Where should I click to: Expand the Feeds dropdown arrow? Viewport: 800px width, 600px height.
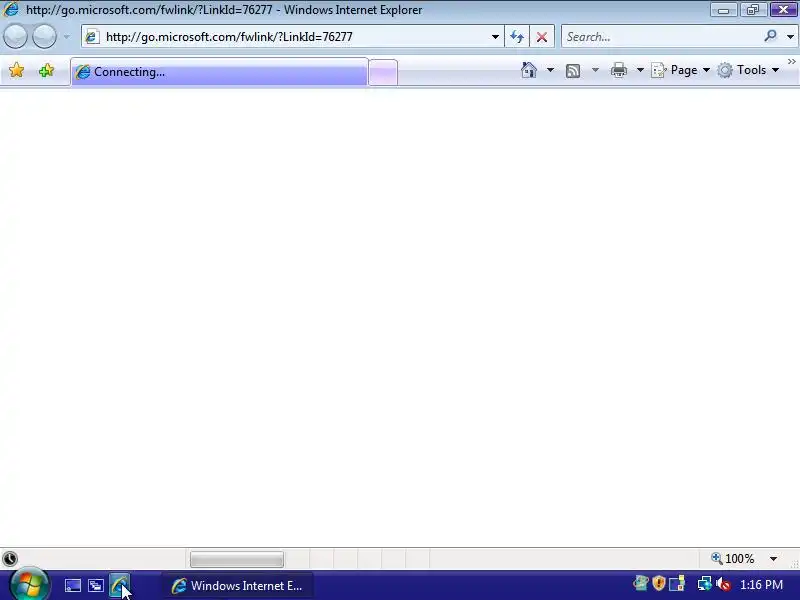(x=595, y=70)
